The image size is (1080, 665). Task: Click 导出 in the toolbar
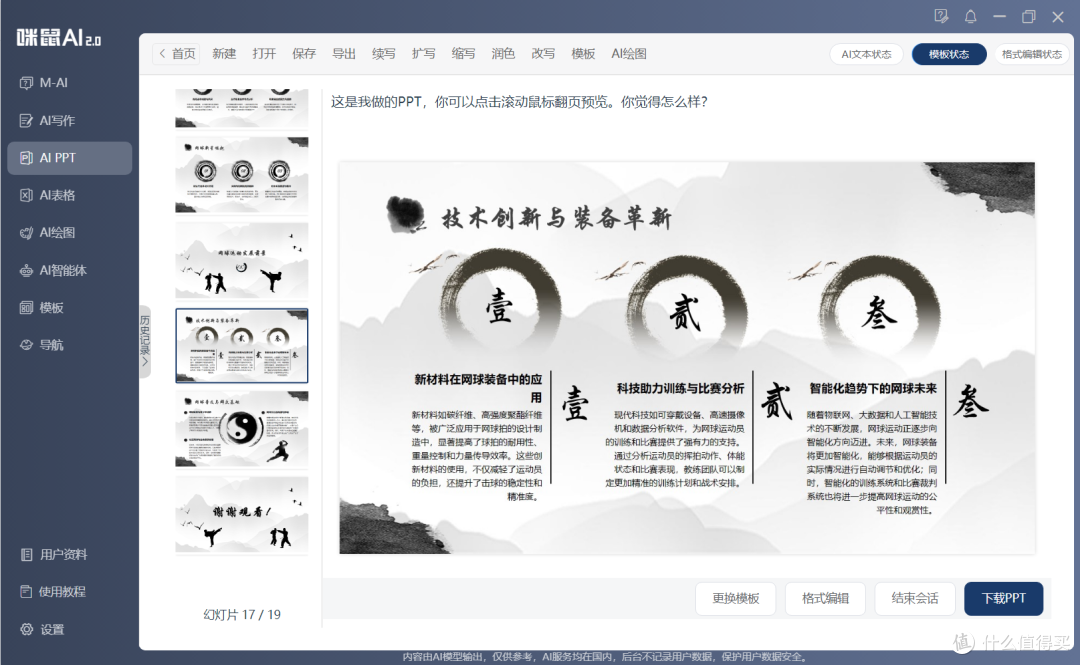pyautogui.click(x=344, y=54)
